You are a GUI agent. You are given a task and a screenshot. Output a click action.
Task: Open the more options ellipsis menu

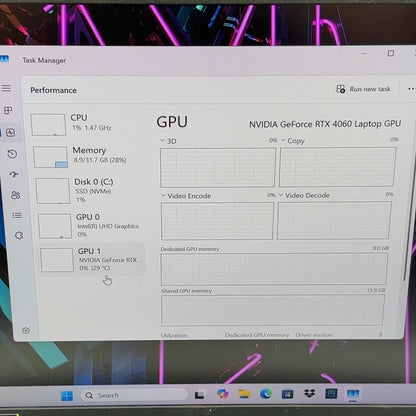(x=412, y=89)
